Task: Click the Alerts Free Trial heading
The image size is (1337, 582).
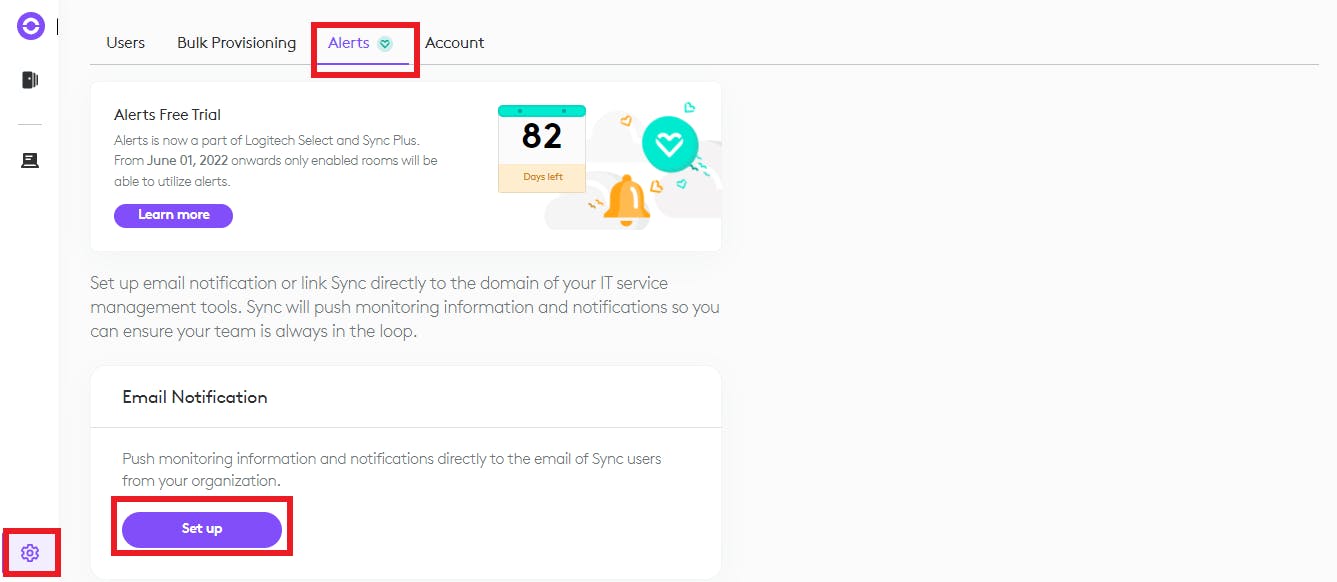Action: pos(168,115)
